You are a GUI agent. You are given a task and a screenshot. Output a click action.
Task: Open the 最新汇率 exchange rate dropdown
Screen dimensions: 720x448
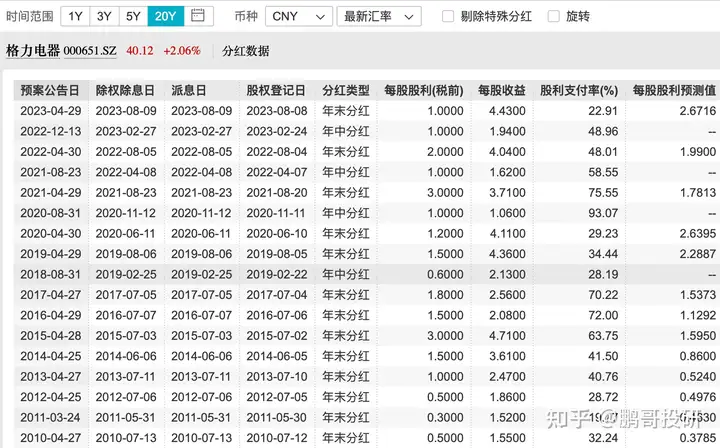pos(379,17)
